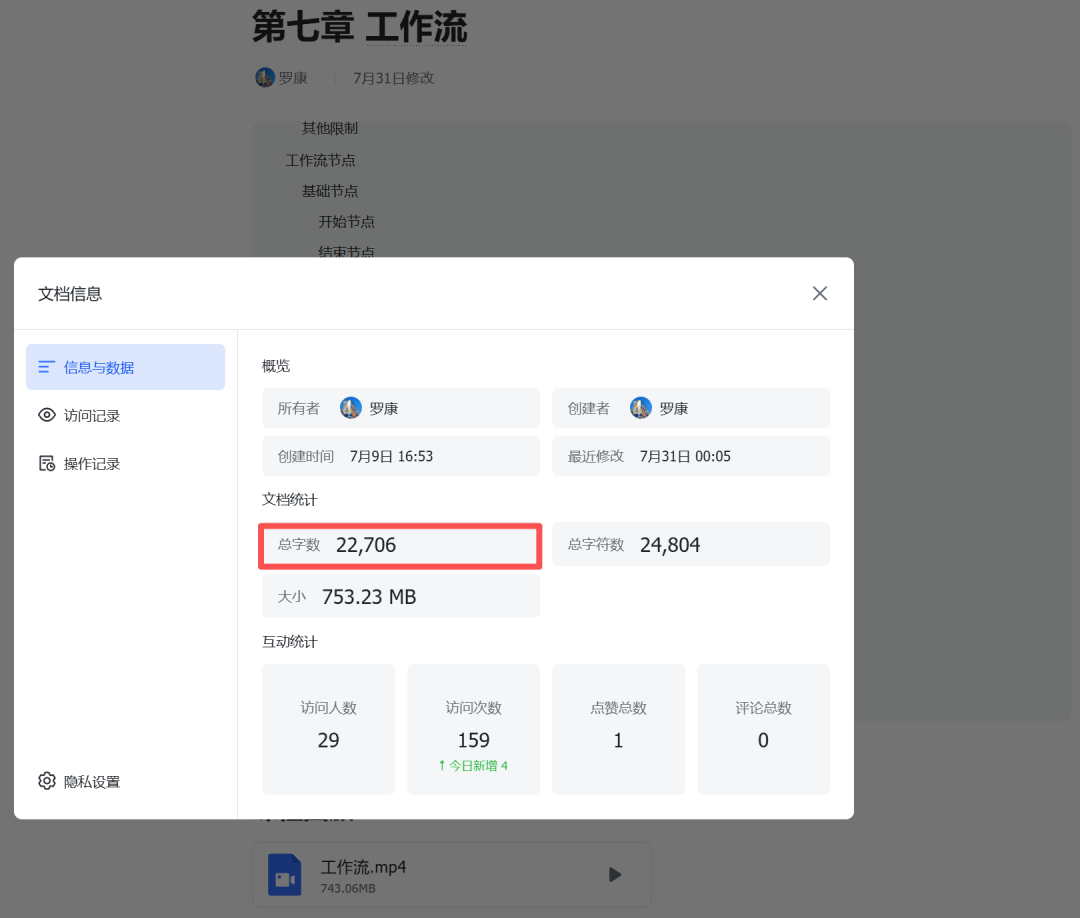Click the 文档统计 section heading
Viewport: 1080px width, 918px height.
point(289,499)
